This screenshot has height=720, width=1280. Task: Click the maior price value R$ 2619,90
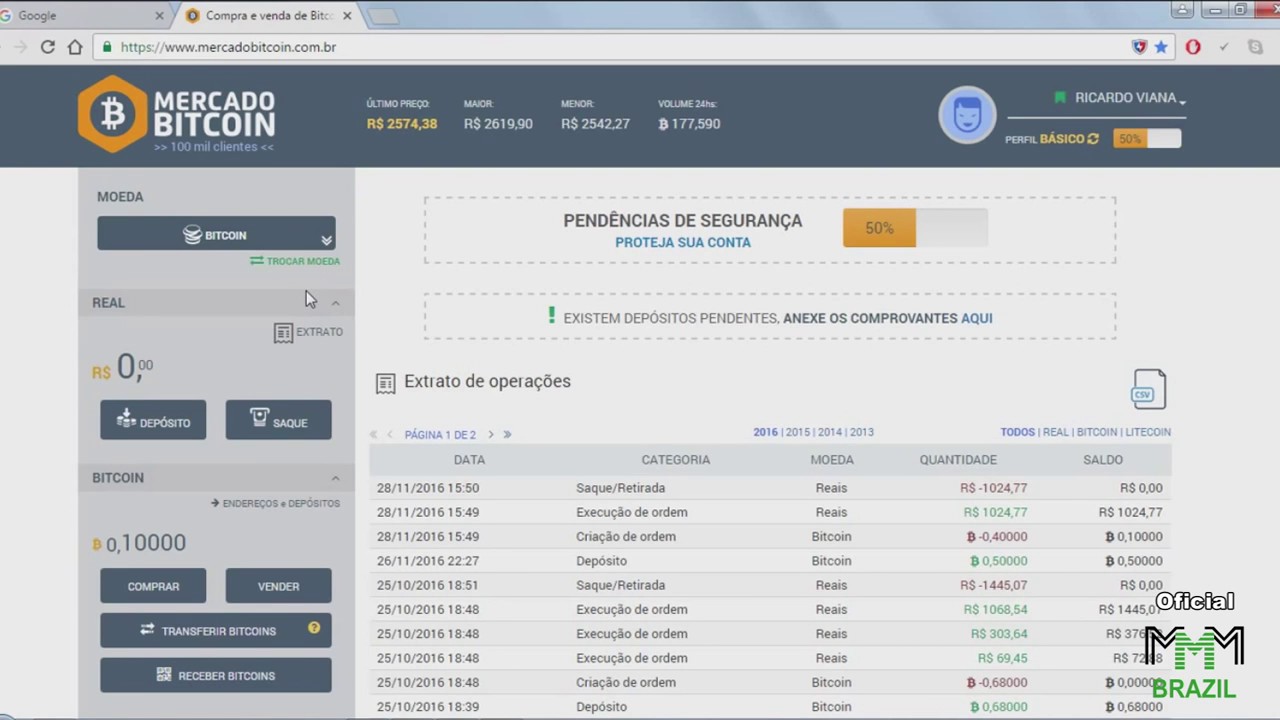coord(498,124)
